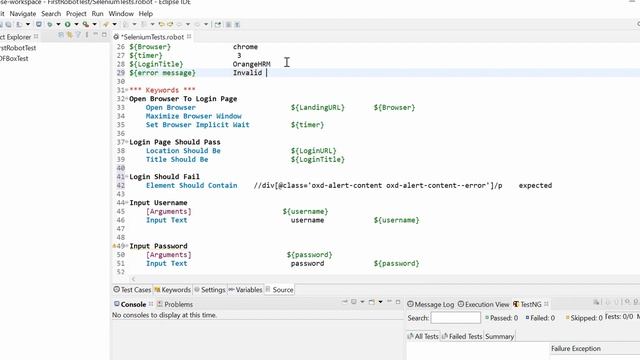Minimize the Console panel
Viewport: 640px width, 360px height.
389,302
